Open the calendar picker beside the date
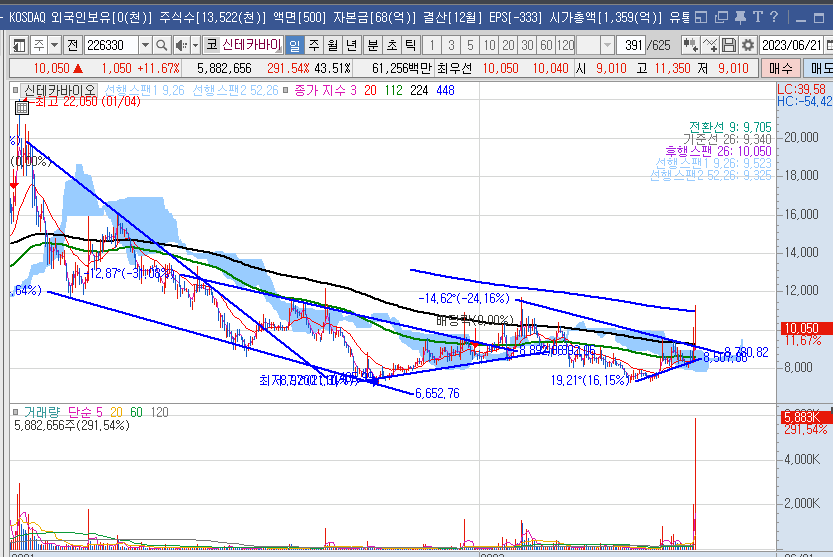833x557 pixels. click(829, 45)
